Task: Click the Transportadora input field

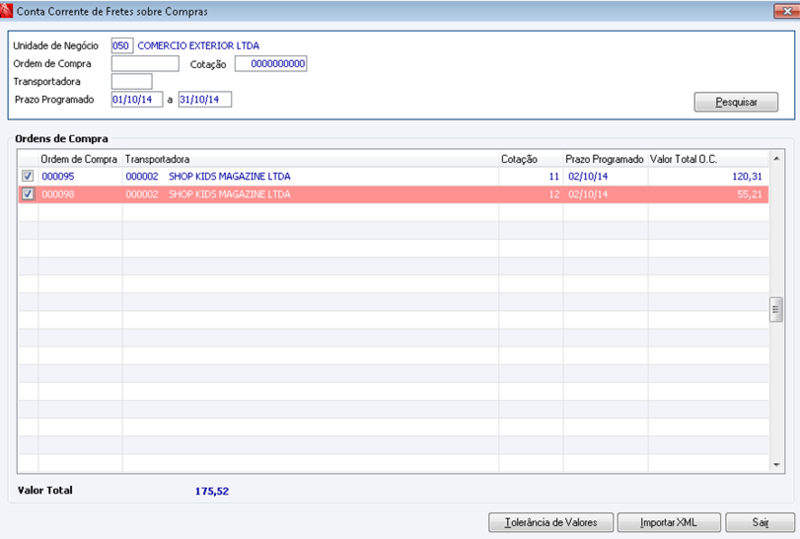Action: coord(132,82)
